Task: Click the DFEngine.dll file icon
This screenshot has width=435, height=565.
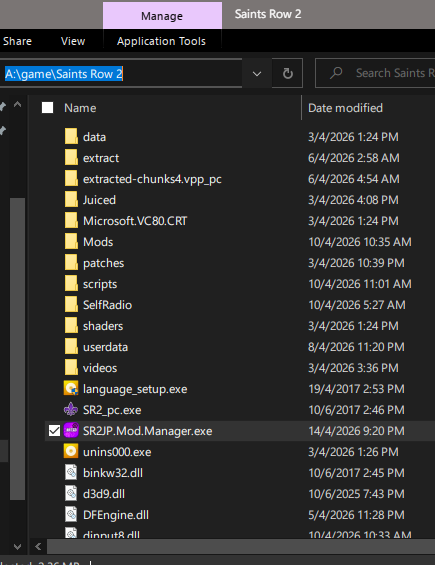Action: coord(71,515)
